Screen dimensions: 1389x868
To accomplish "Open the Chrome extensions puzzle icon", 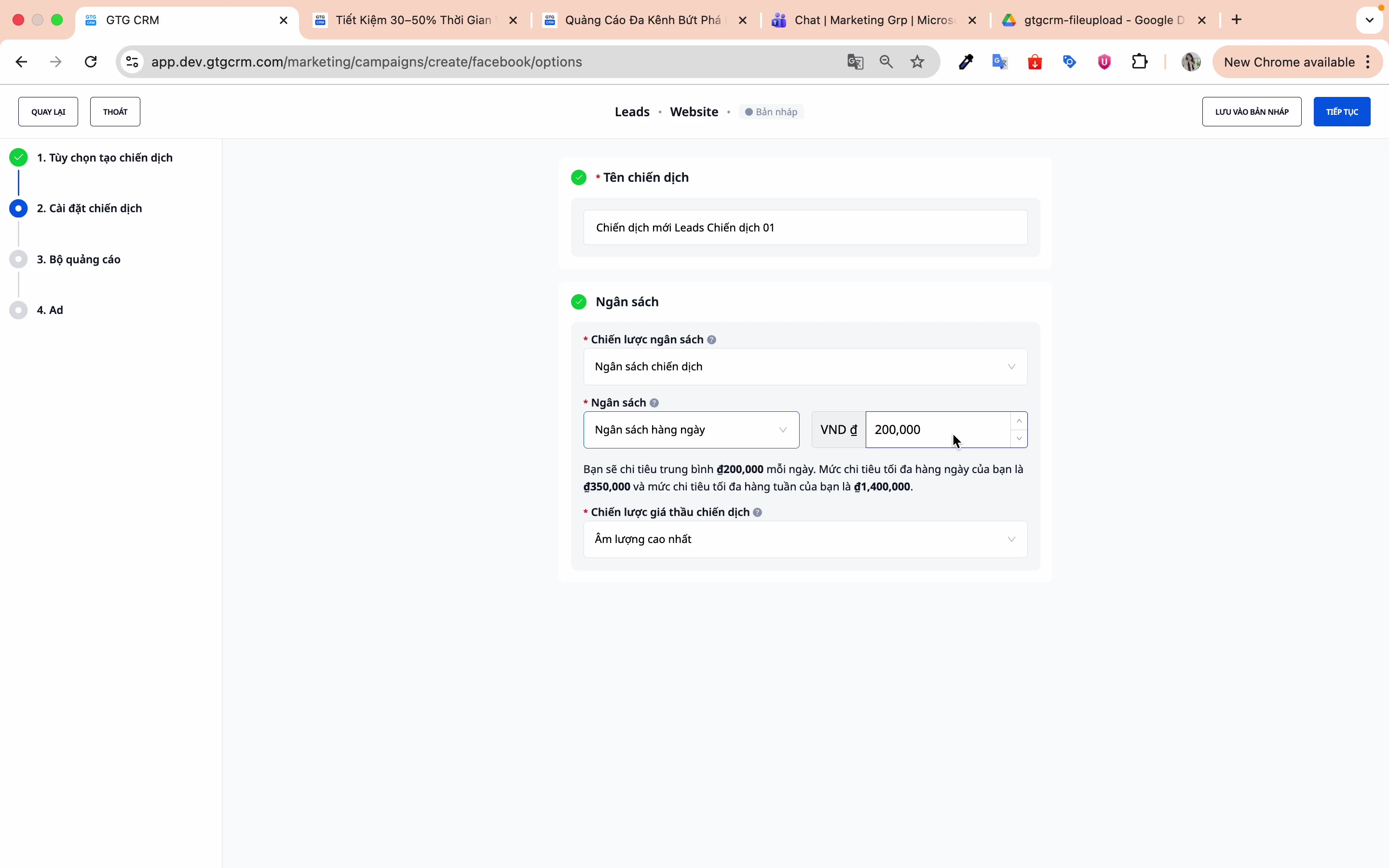I will (1140, 62).
